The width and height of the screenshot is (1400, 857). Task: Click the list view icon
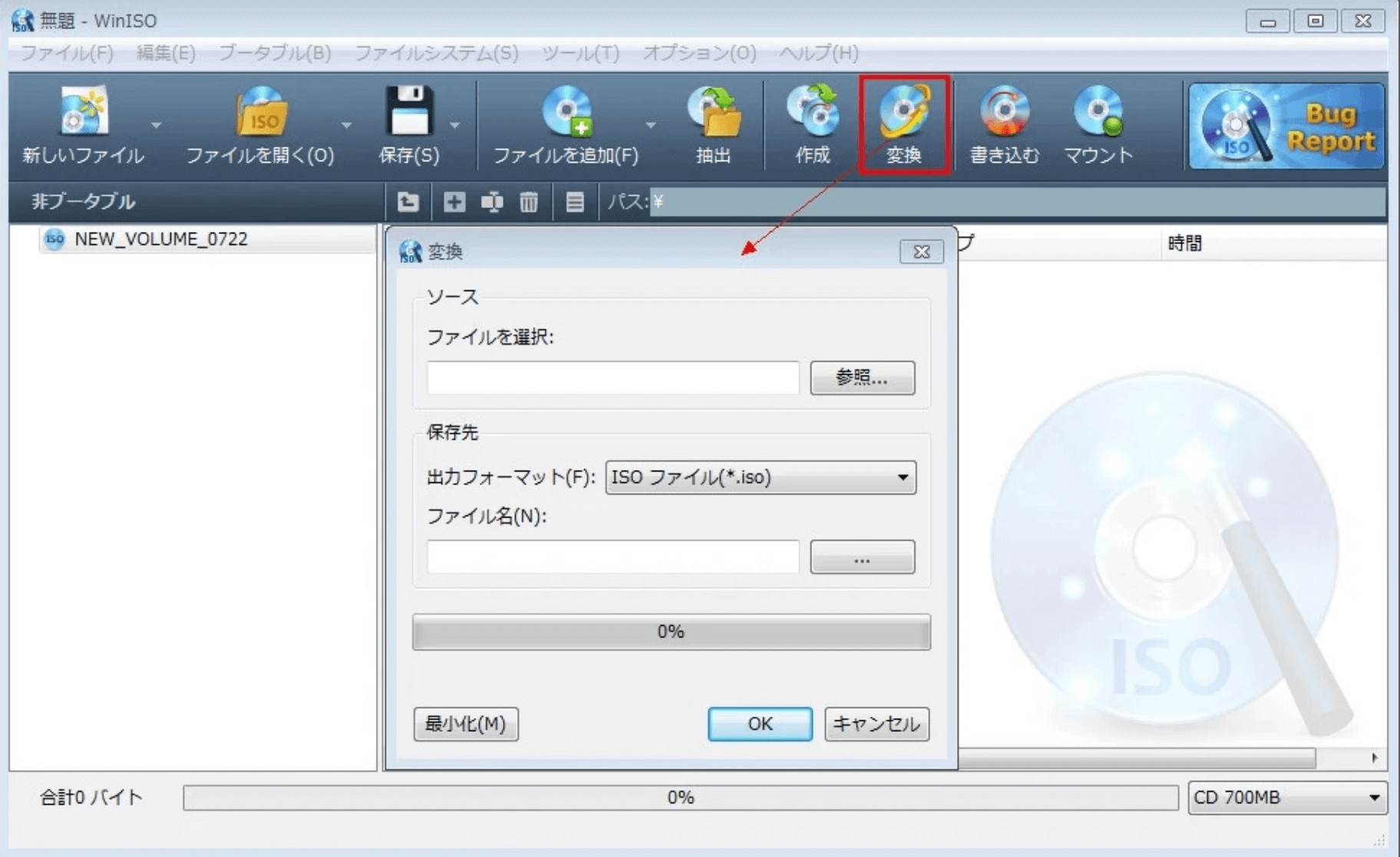pos(575,202)
